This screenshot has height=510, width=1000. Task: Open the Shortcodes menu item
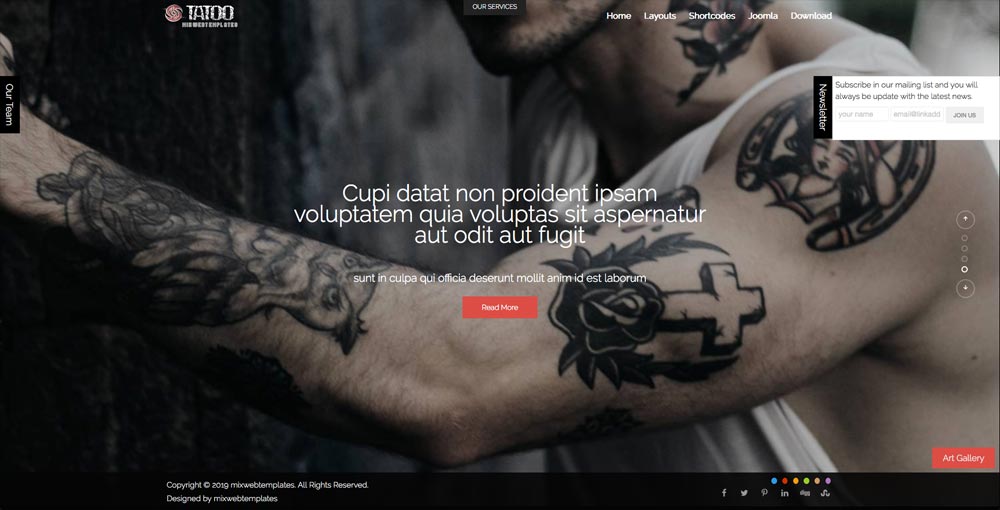(712, 16)
